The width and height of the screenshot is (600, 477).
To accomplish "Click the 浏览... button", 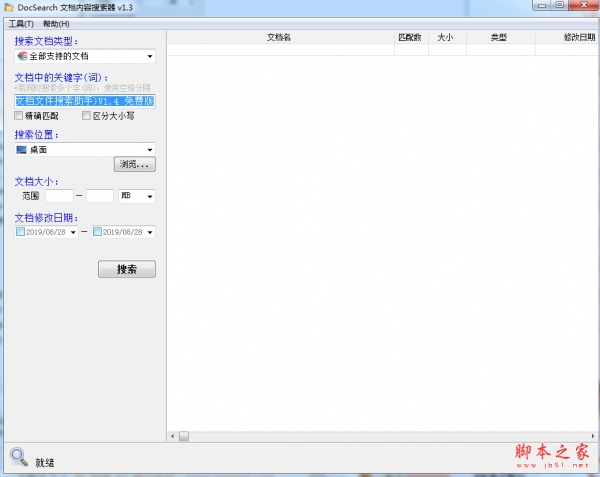I will [135, 164].
